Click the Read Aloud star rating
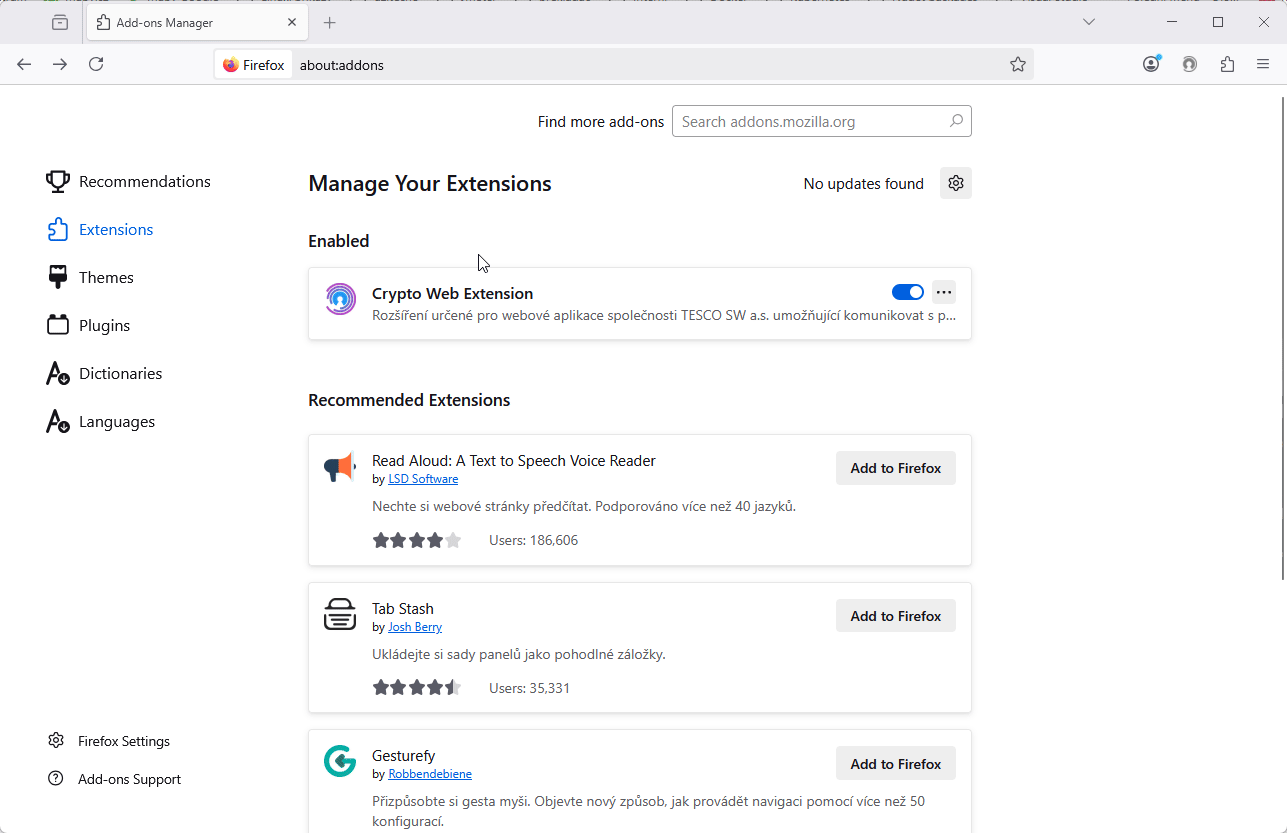This screenshot has height=833, width=1287. [x=417, y=540]
